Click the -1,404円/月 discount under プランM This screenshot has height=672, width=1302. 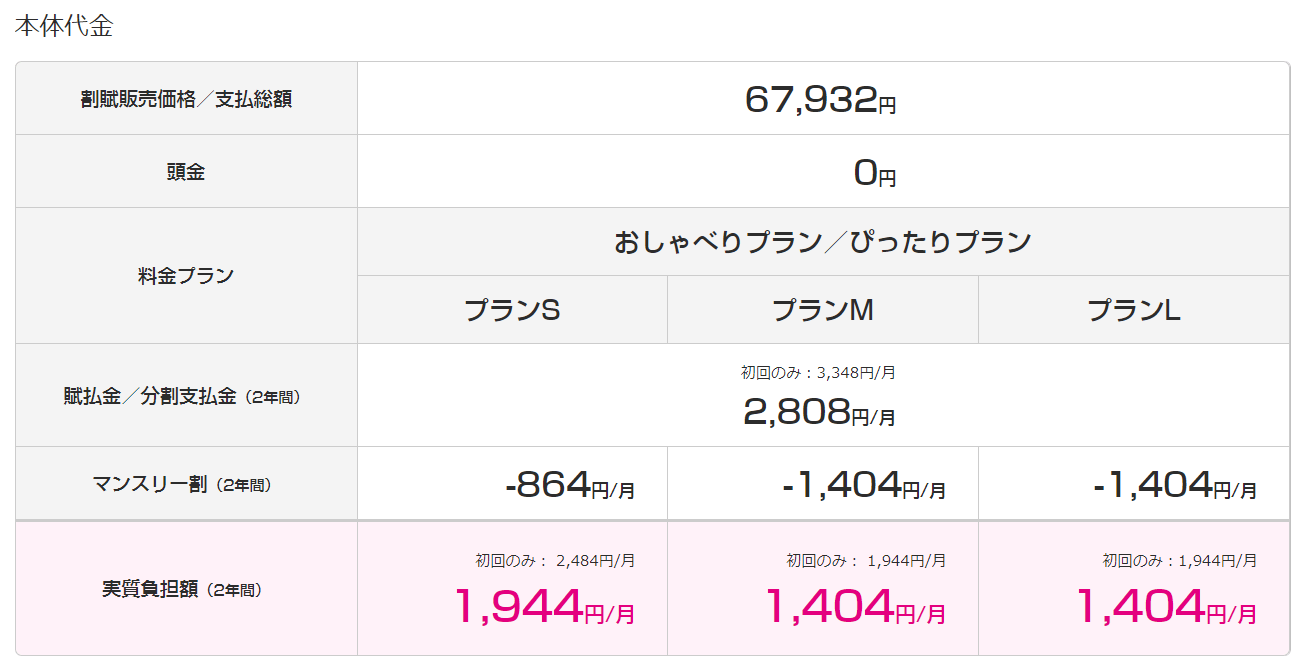(x=864, y=485)
